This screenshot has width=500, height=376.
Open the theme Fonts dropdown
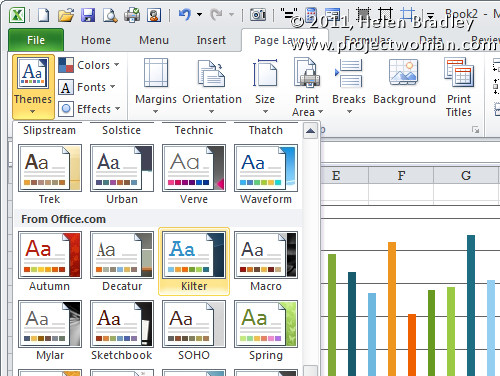(x=87, y=87)
